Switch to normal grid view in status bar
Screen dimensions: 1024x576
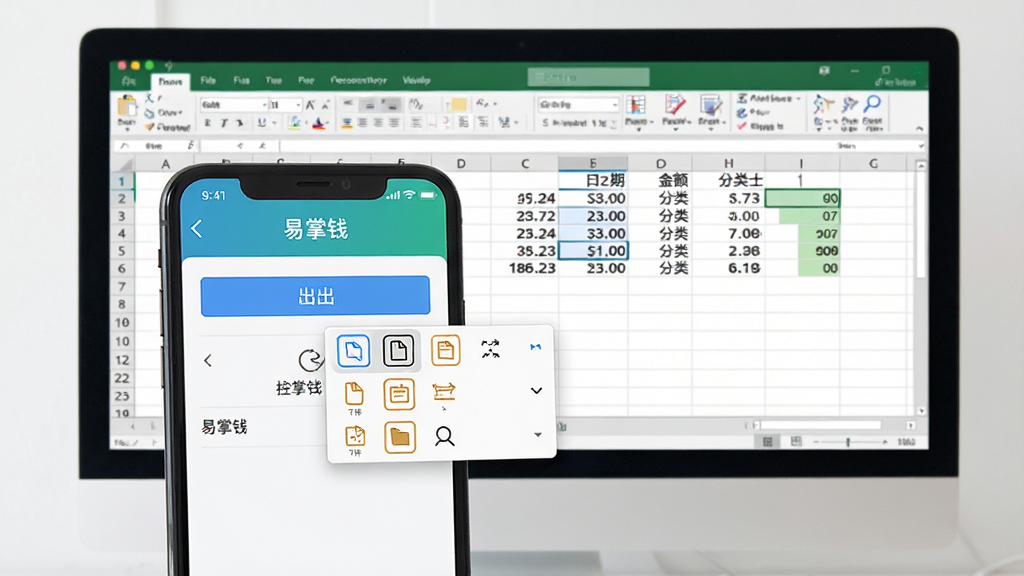(x=767, y=442)
